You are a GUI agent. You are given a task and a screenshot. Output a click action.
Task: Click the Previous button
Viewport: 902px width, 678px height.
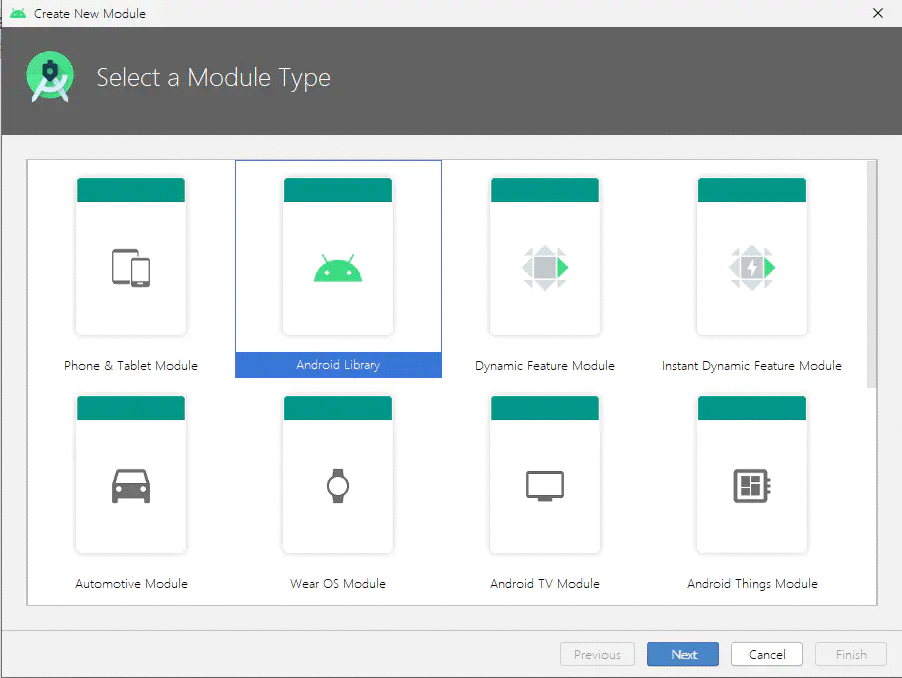click(597, 655)
